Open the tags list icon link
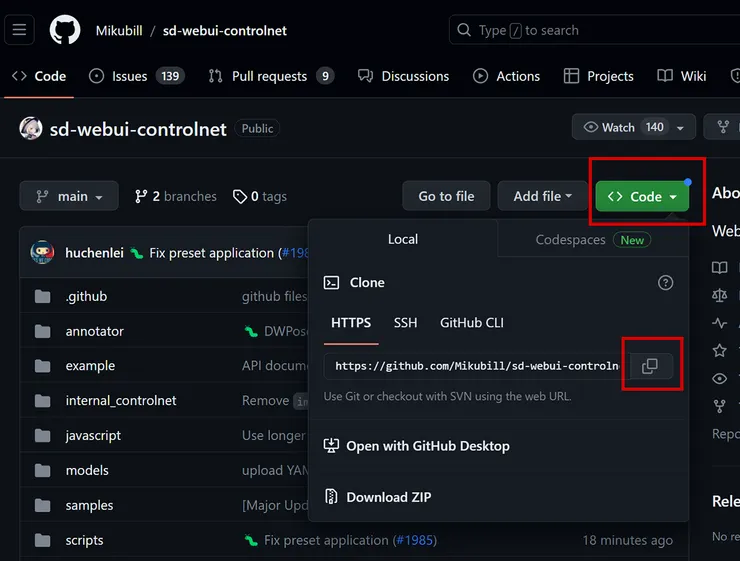This screenshot has width=740, height=561. tap(240, 197)
